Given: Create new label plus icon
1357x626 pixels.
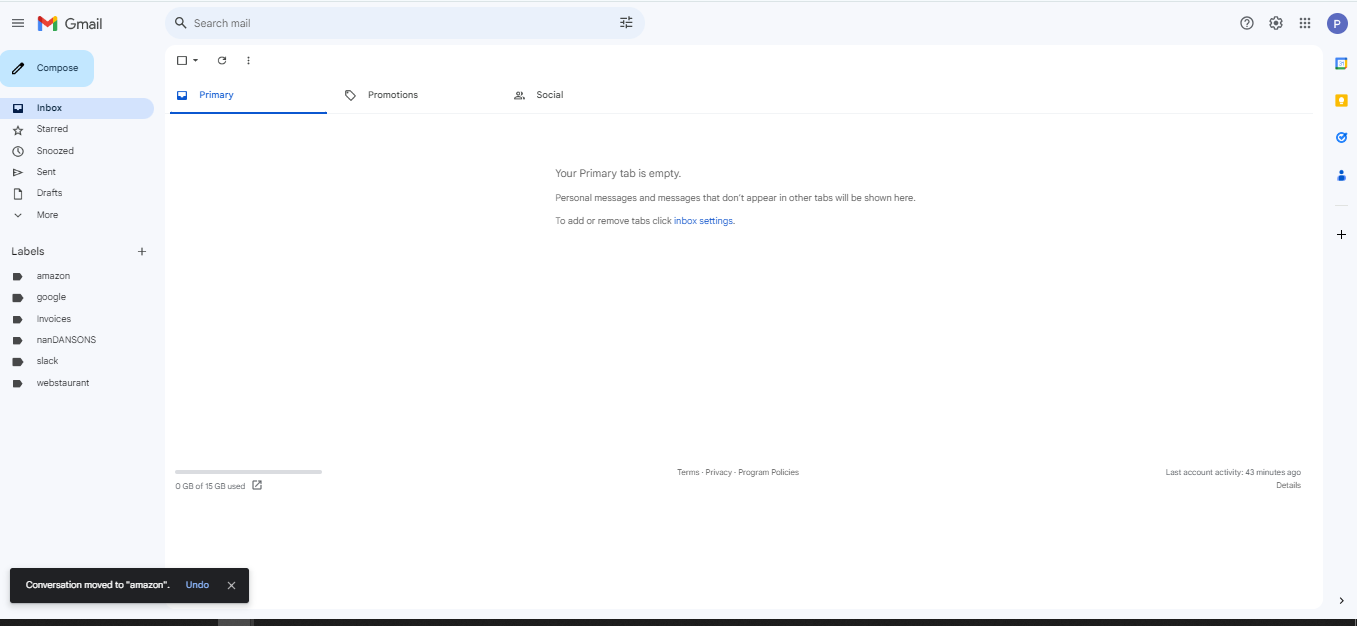Looking at the screenshot, I should tap(142, 252).
